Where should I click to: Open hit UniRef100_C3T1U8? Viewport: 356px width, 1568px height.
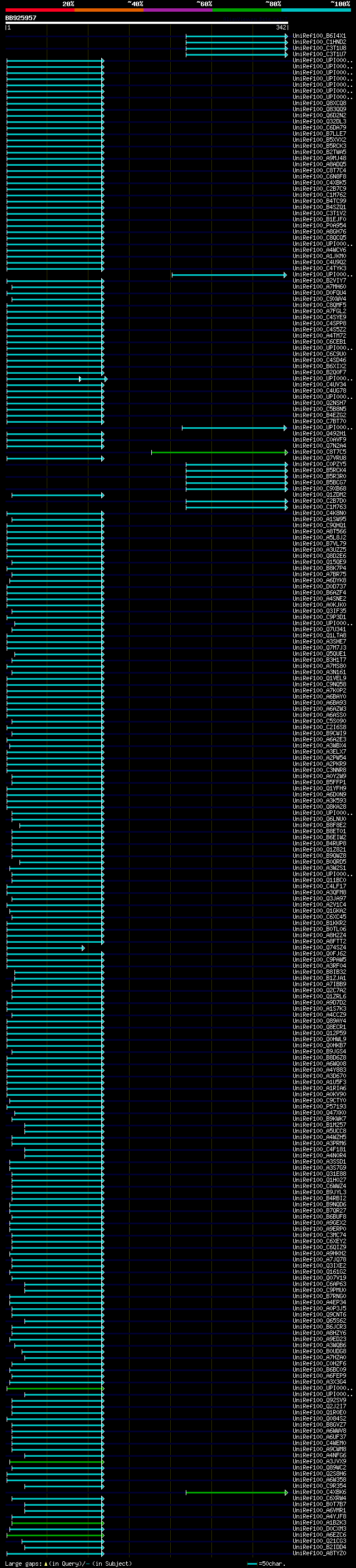319,48
